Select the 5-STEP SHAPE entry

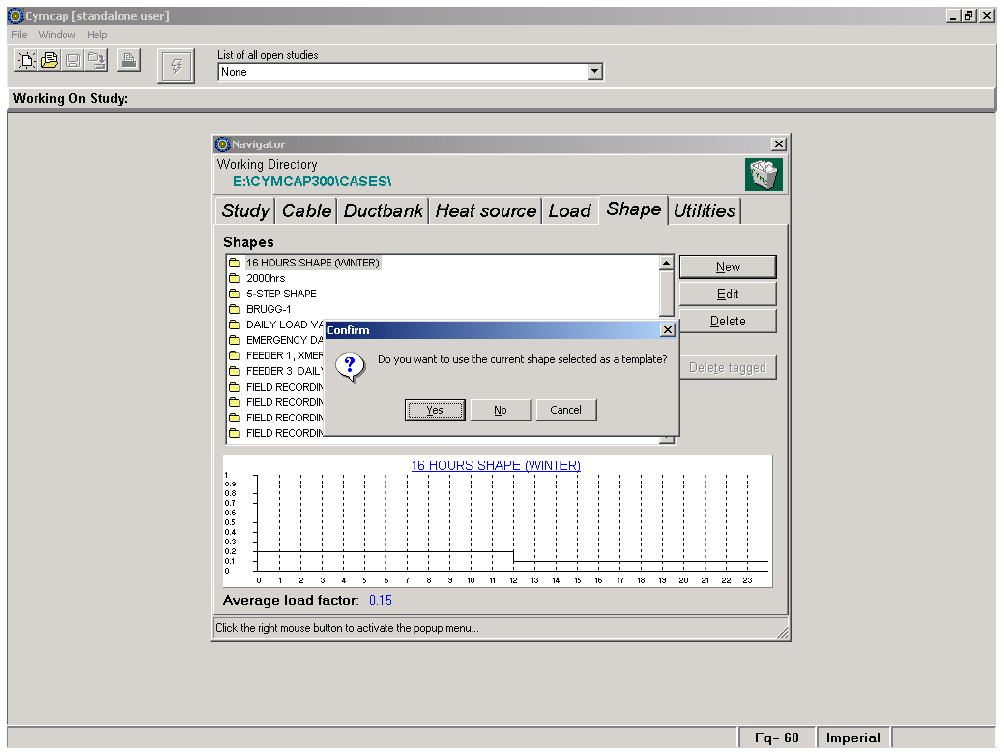(x=281, y=293)
